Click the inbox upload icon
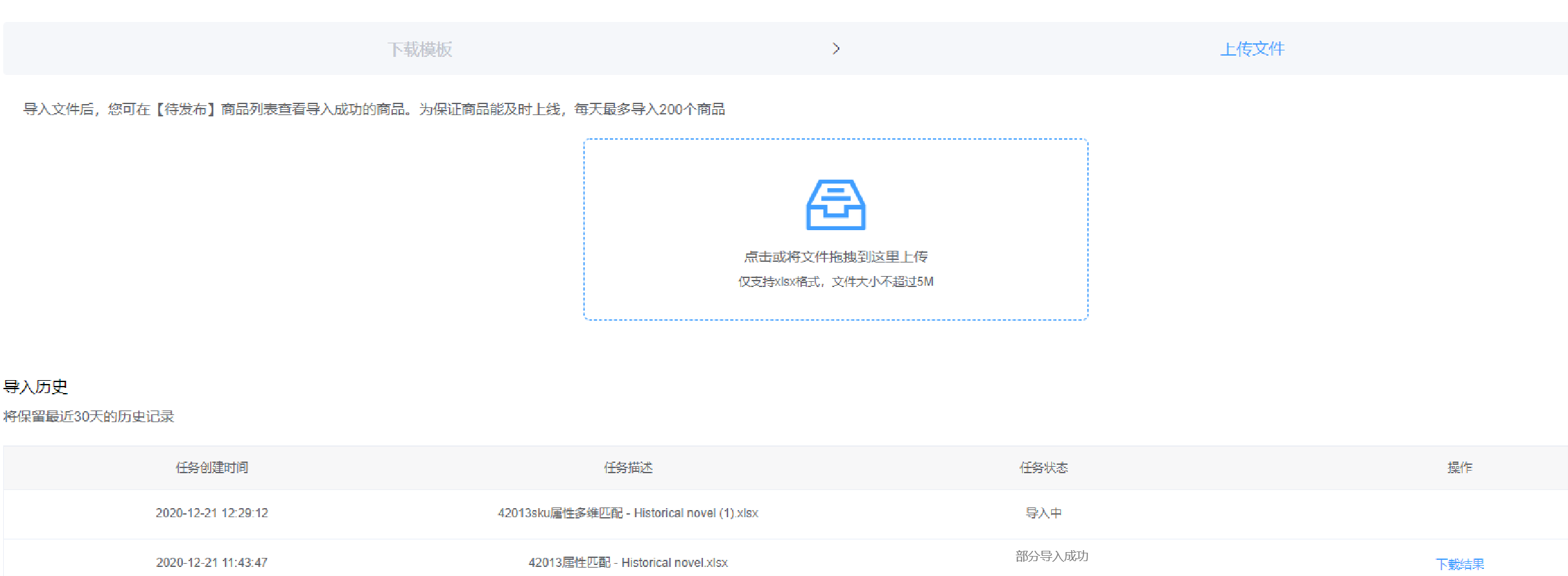The height and width of the screenshot is (576, 1568). coord(835,205)
